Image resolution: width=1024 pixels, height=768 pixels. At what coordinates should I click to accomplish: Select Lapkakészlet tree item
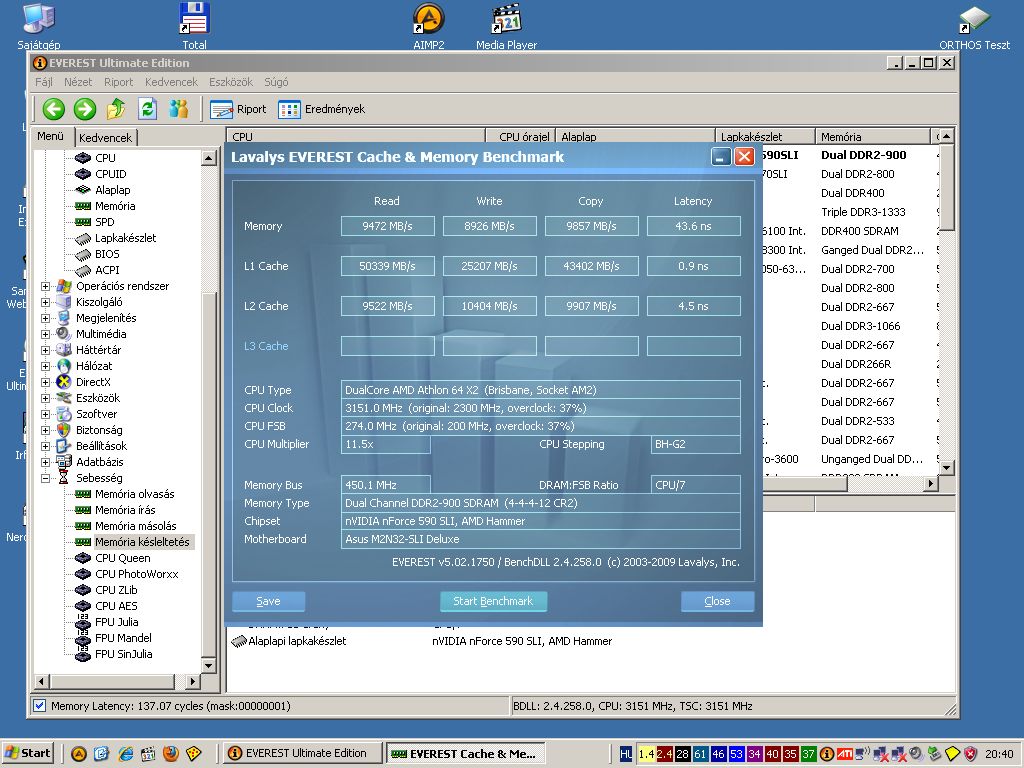[125, 238]
